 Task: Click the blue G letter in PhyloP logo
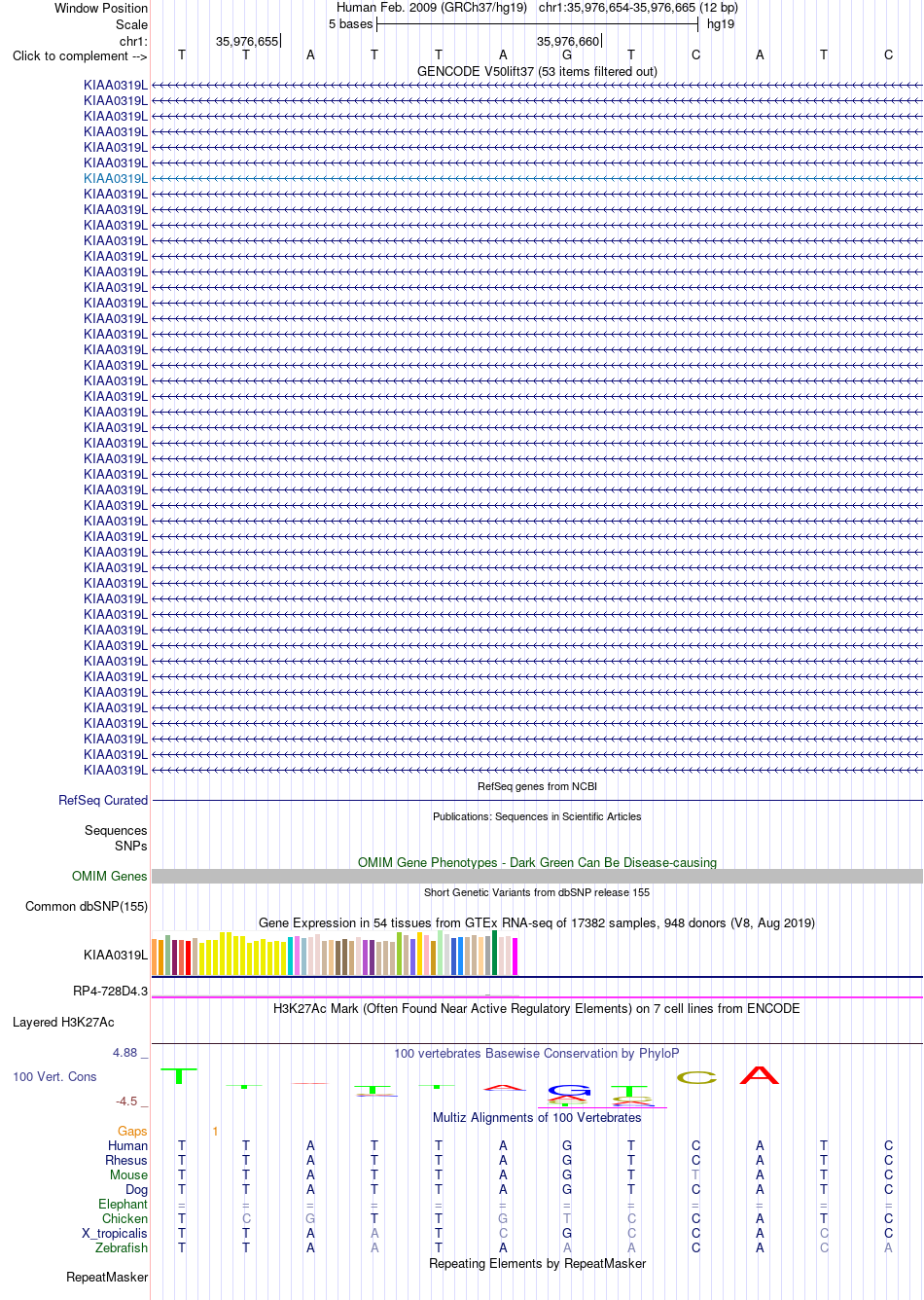[569, 1090]
